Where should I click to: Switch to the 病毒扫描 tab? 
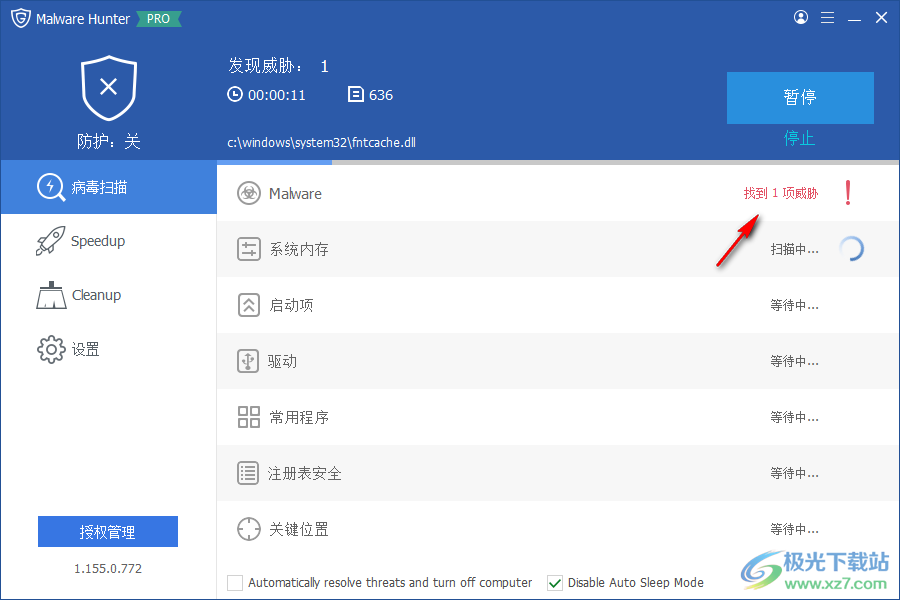click(x=109, y=187)
